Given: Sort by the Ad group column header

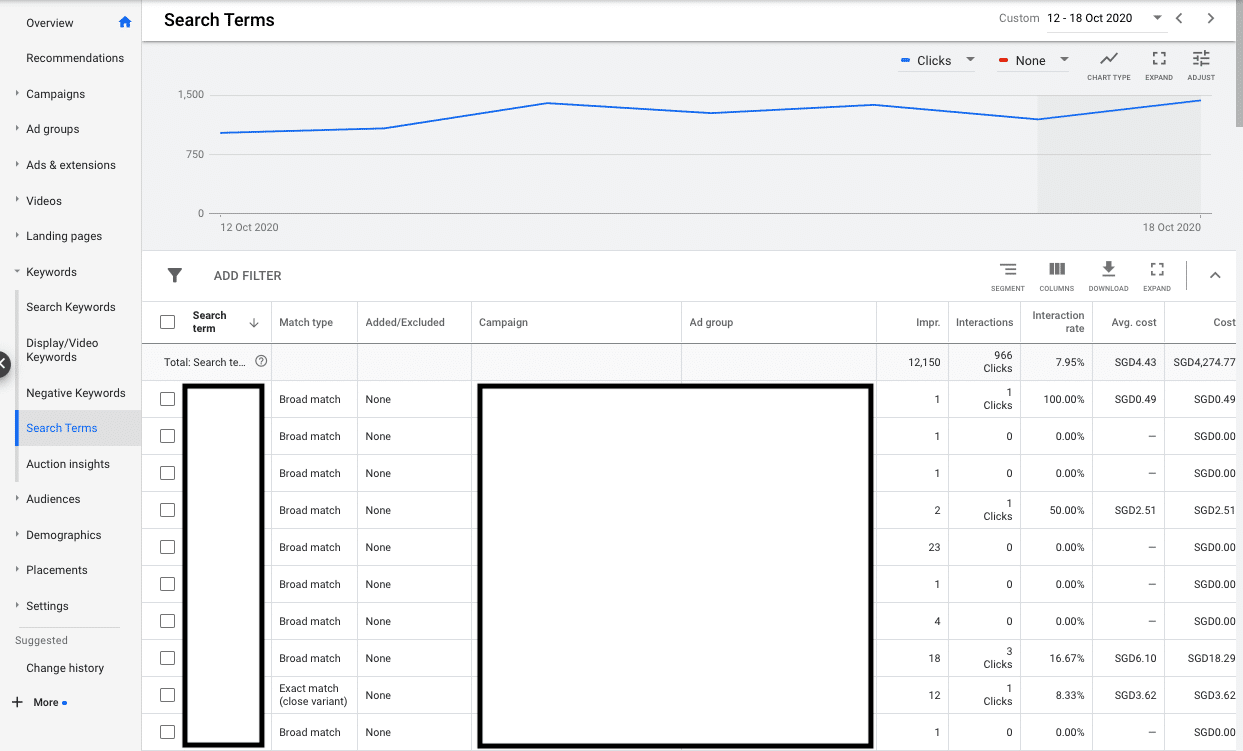Looking at the screenshot, I should tap(711, 323).
